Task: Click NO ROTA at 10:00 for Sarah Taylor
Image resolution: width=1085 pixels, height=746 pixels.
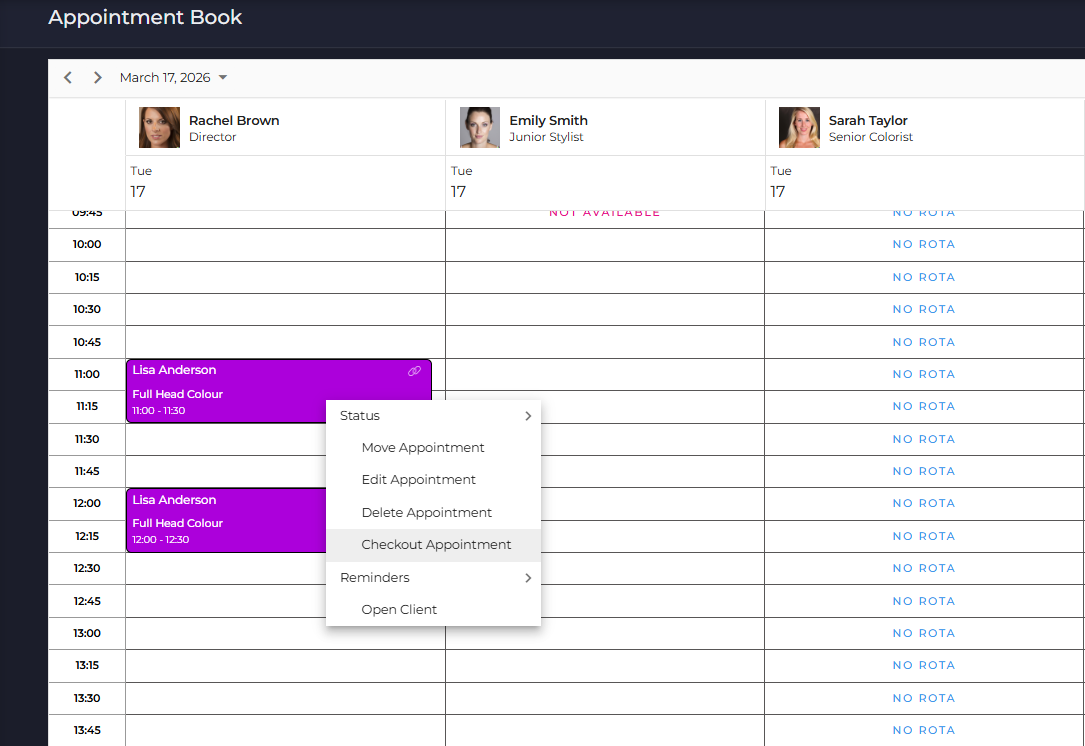Action: [x=922, y=244]
